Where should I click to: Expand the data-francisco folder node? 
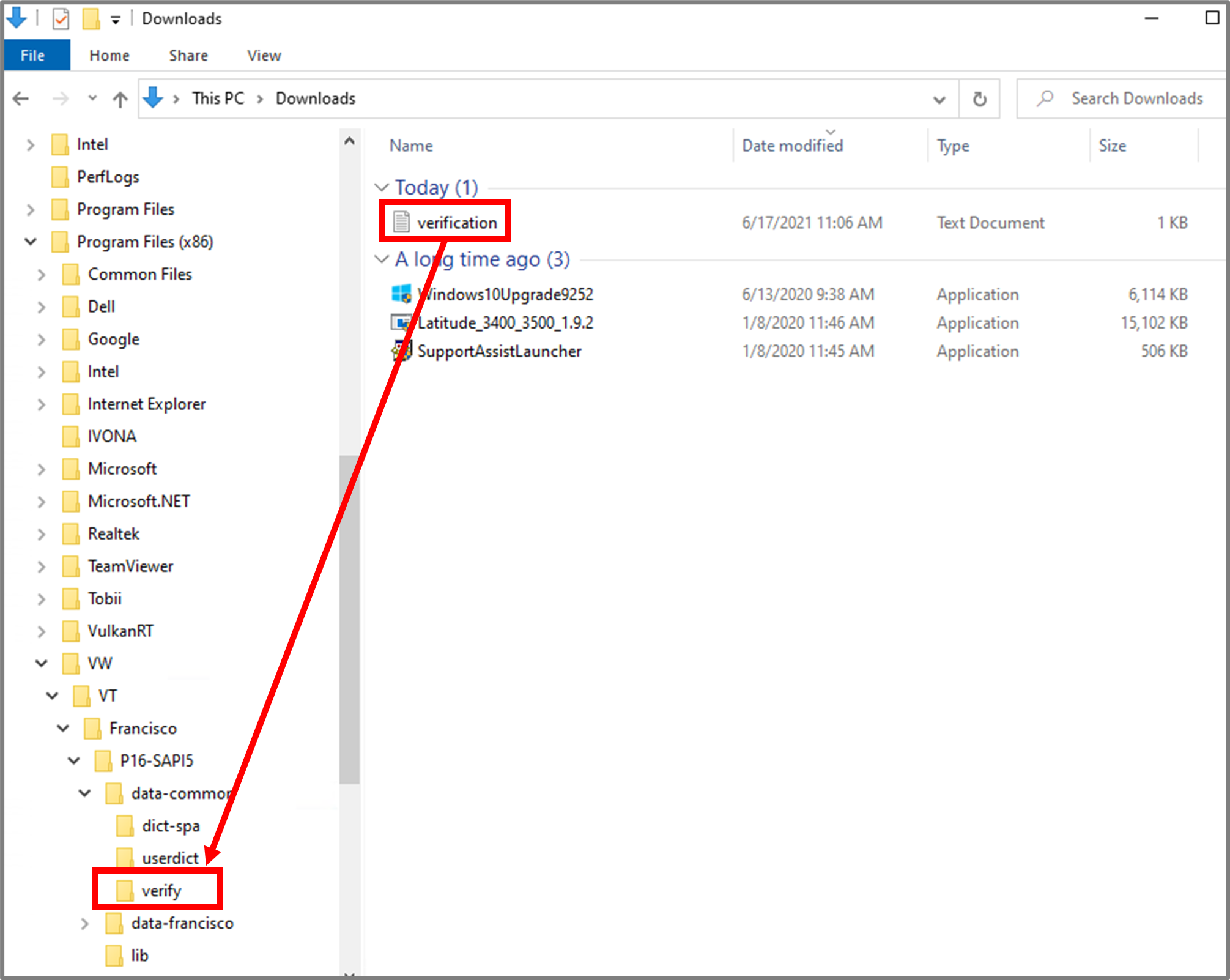(85, 923)
